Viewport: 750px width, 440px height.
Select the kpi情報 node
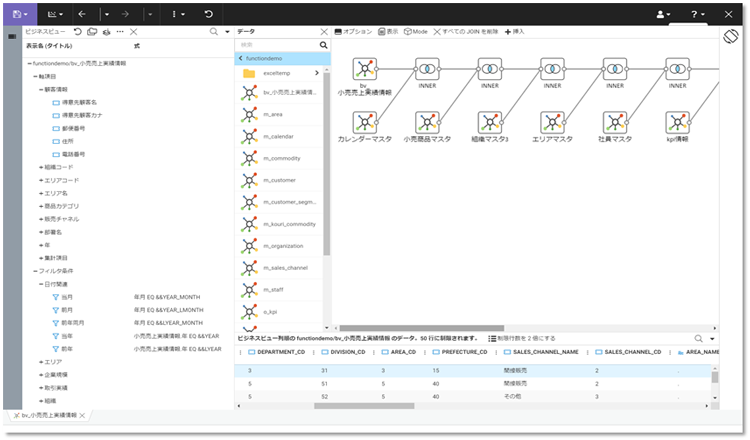[x=677, y=122]
